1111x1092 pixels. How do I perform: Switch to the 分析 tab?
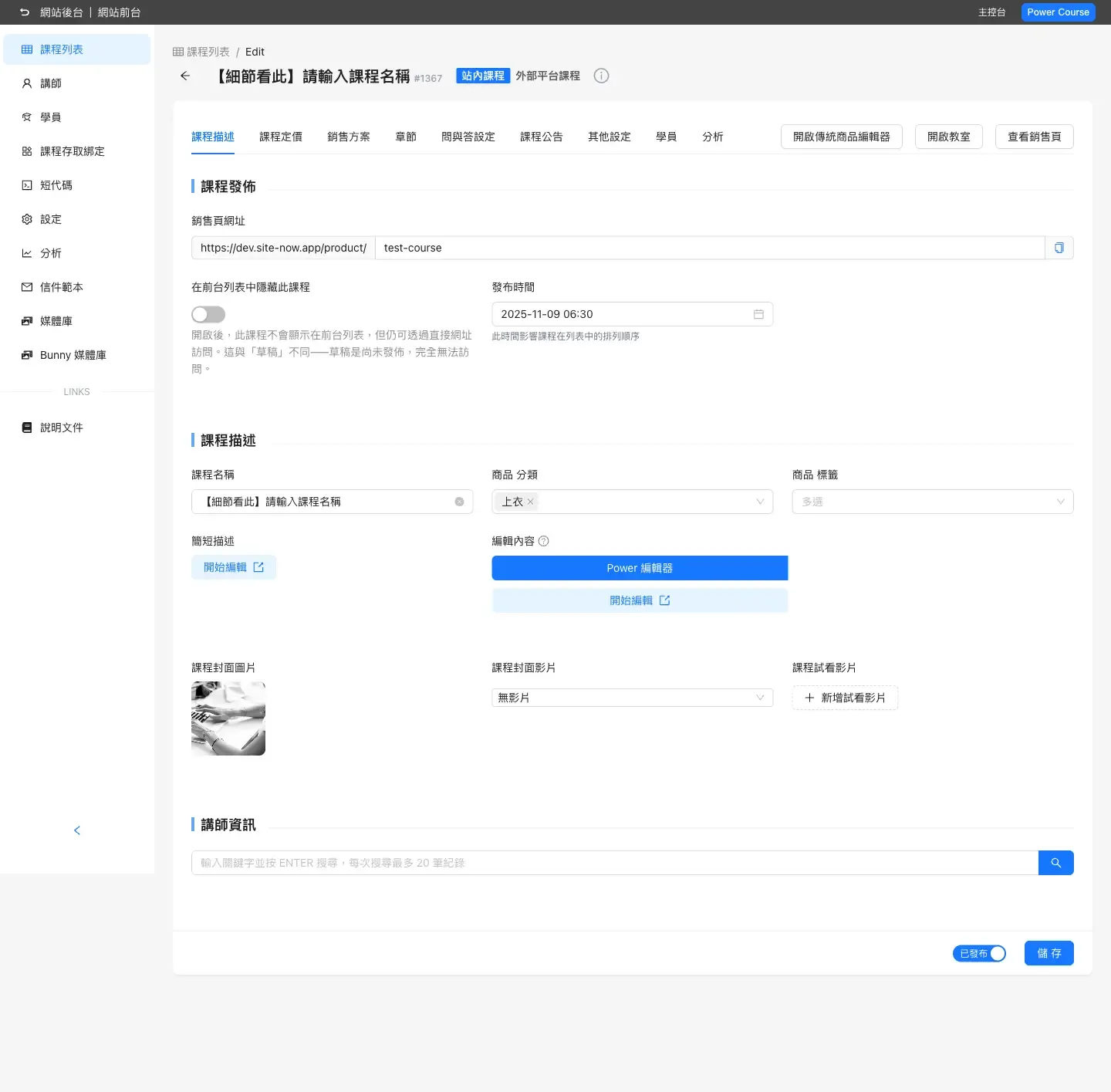pos(713,137)
